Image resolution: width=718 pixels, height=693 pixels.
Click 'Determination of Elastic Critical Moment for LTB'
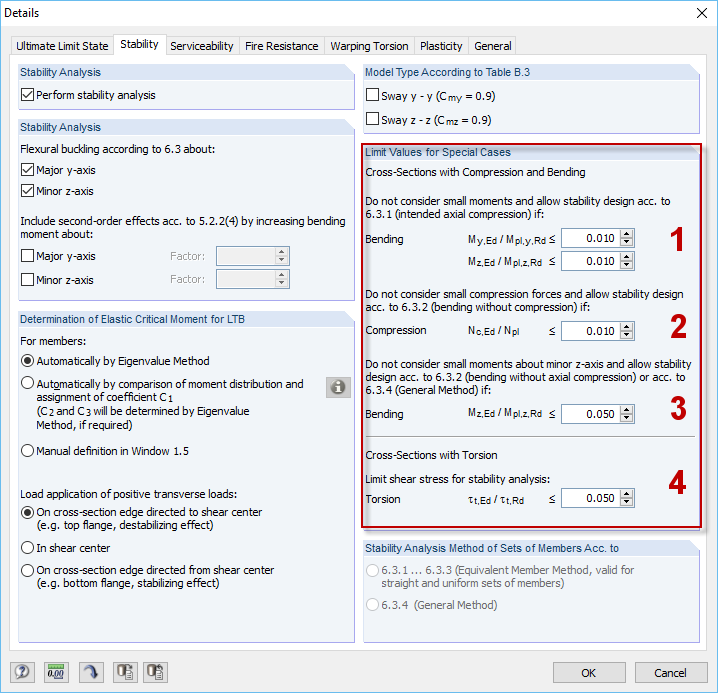132,319
